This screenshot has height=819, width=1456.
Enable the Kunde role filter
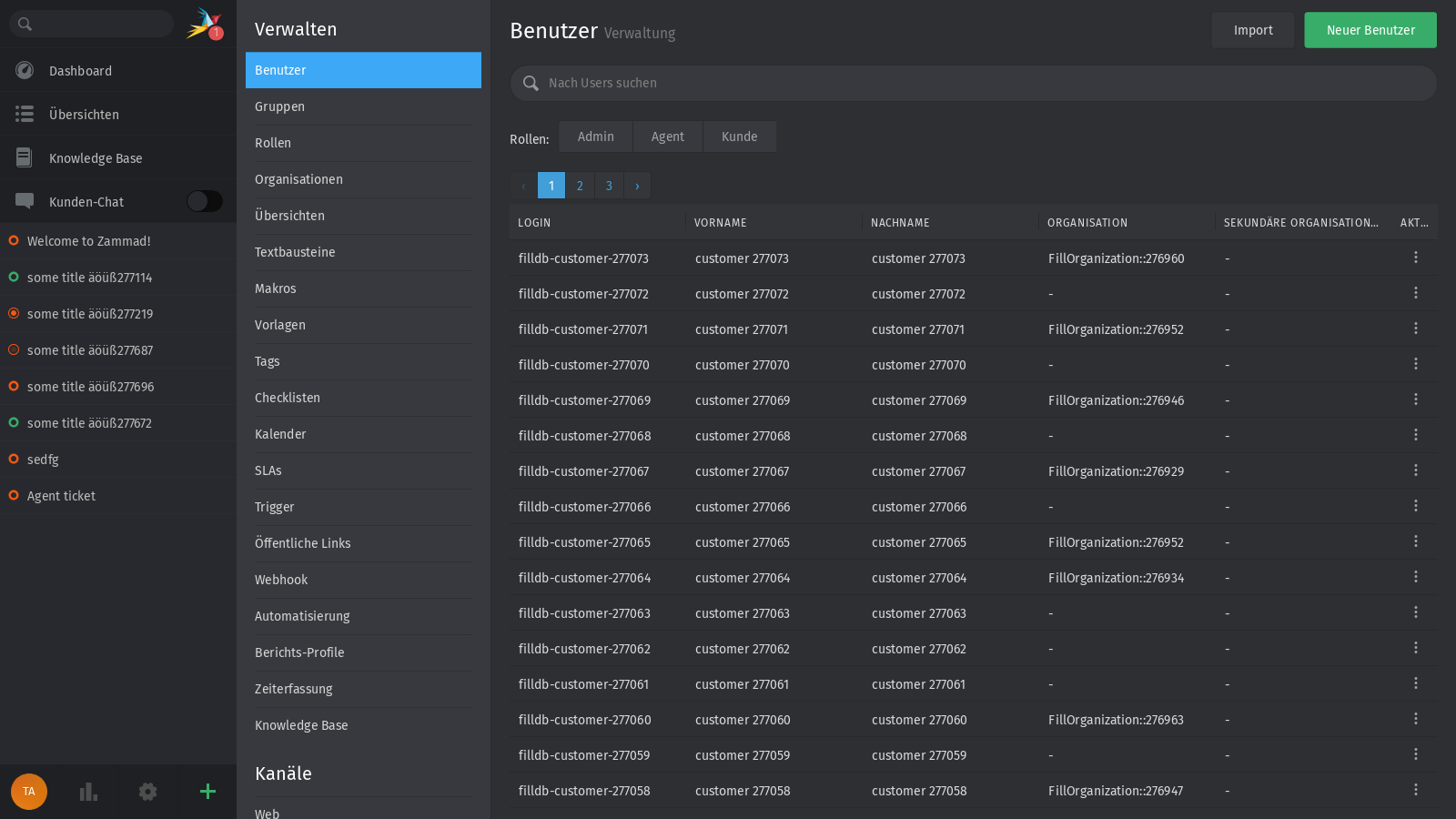(x=739, y=136)
